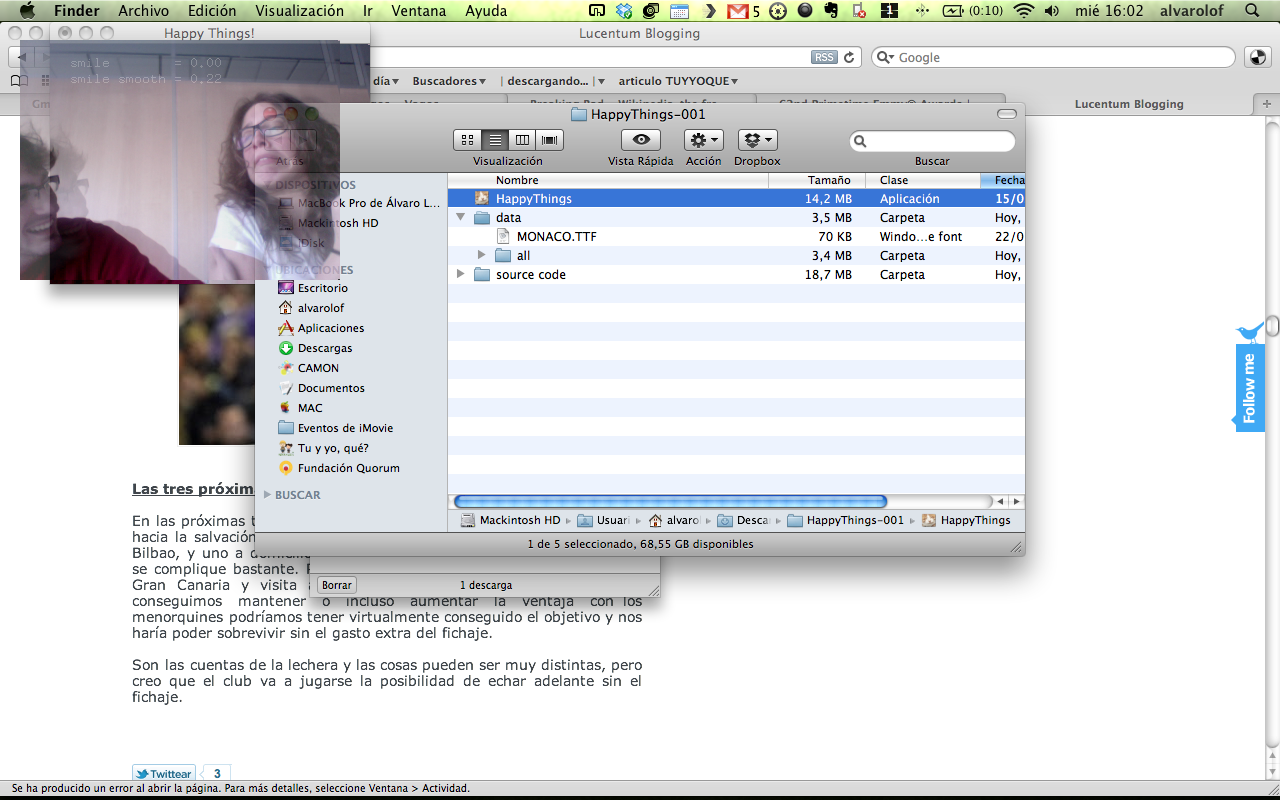Switch Finder to column view
The height and width of the screenshot is (800, 1280).
click(x=522, y=140)
